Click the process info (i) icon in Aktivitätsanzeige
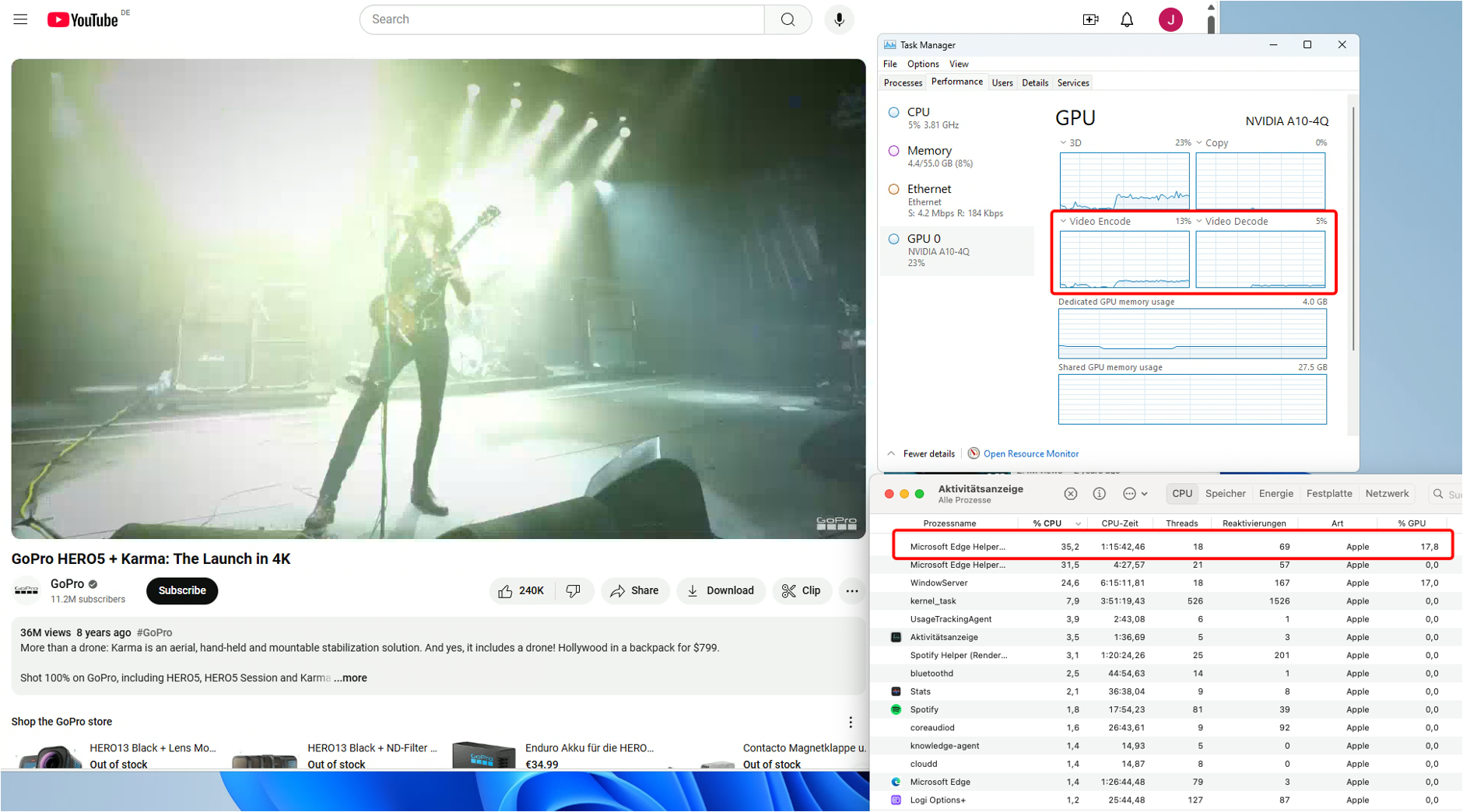This screenshot has height=812, width=1463. point(1099,494)
